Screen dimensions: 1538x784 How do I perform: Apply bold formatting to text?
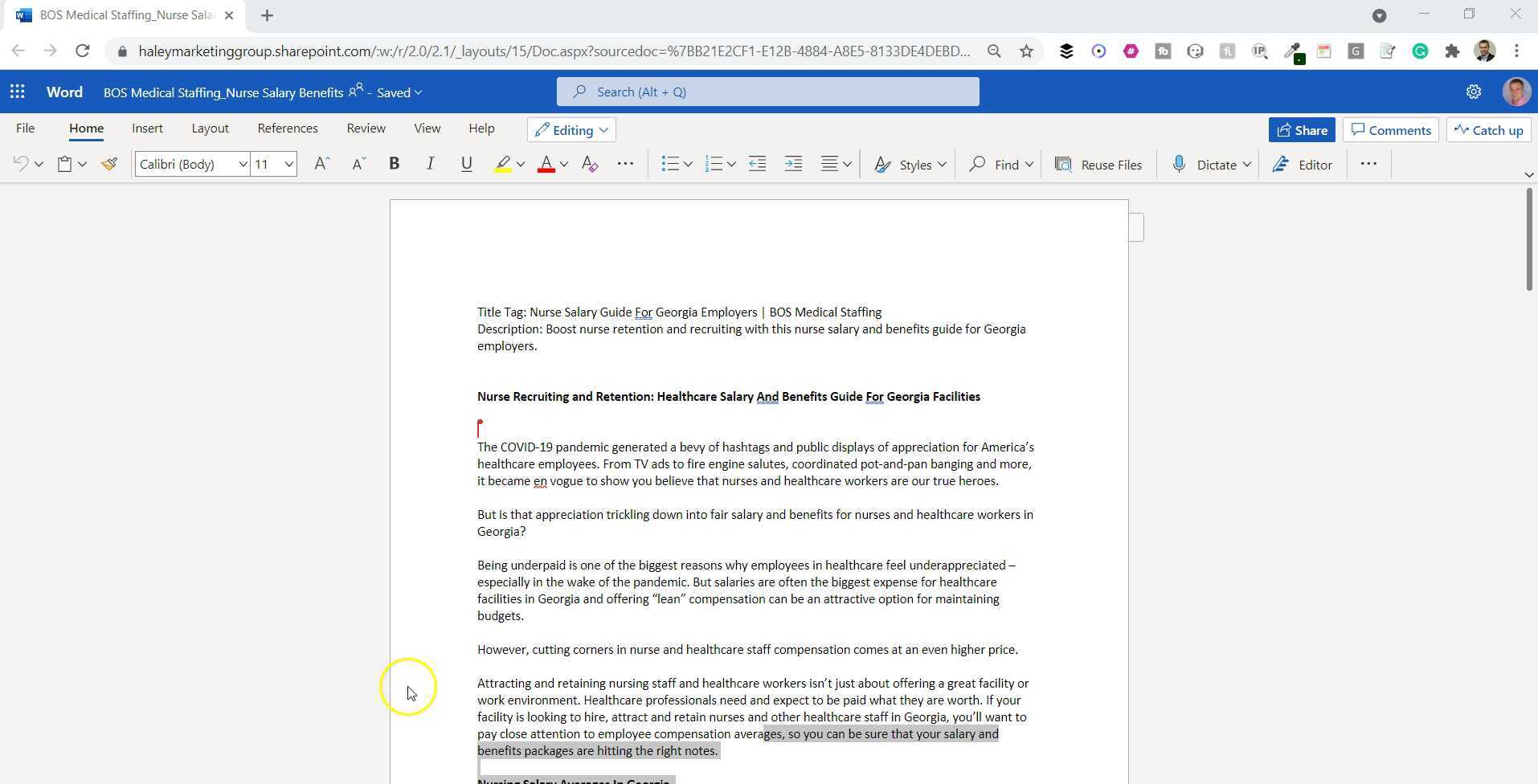[394, 164]
